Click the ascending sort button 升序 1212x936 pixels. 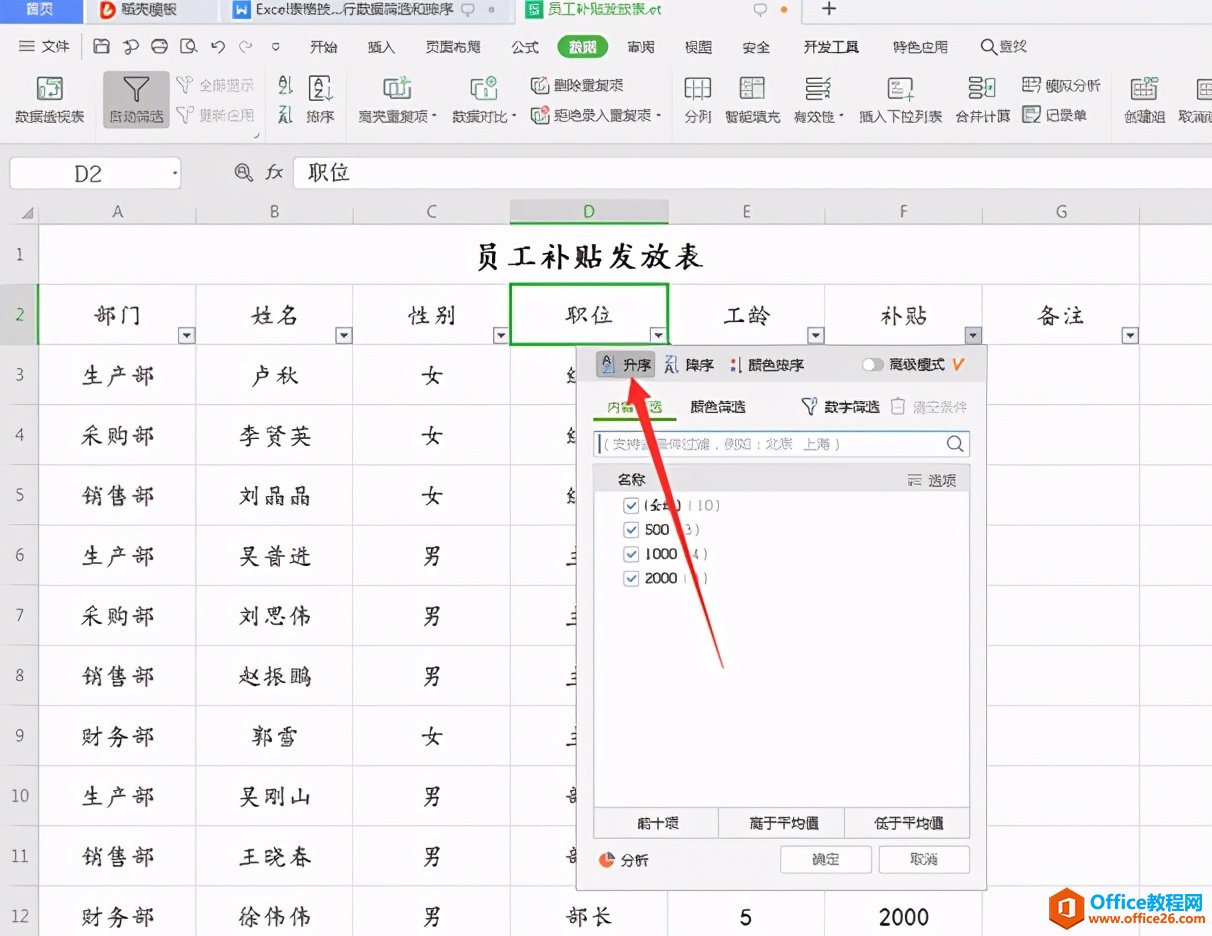pyautogui.click(x=626, y=365)
